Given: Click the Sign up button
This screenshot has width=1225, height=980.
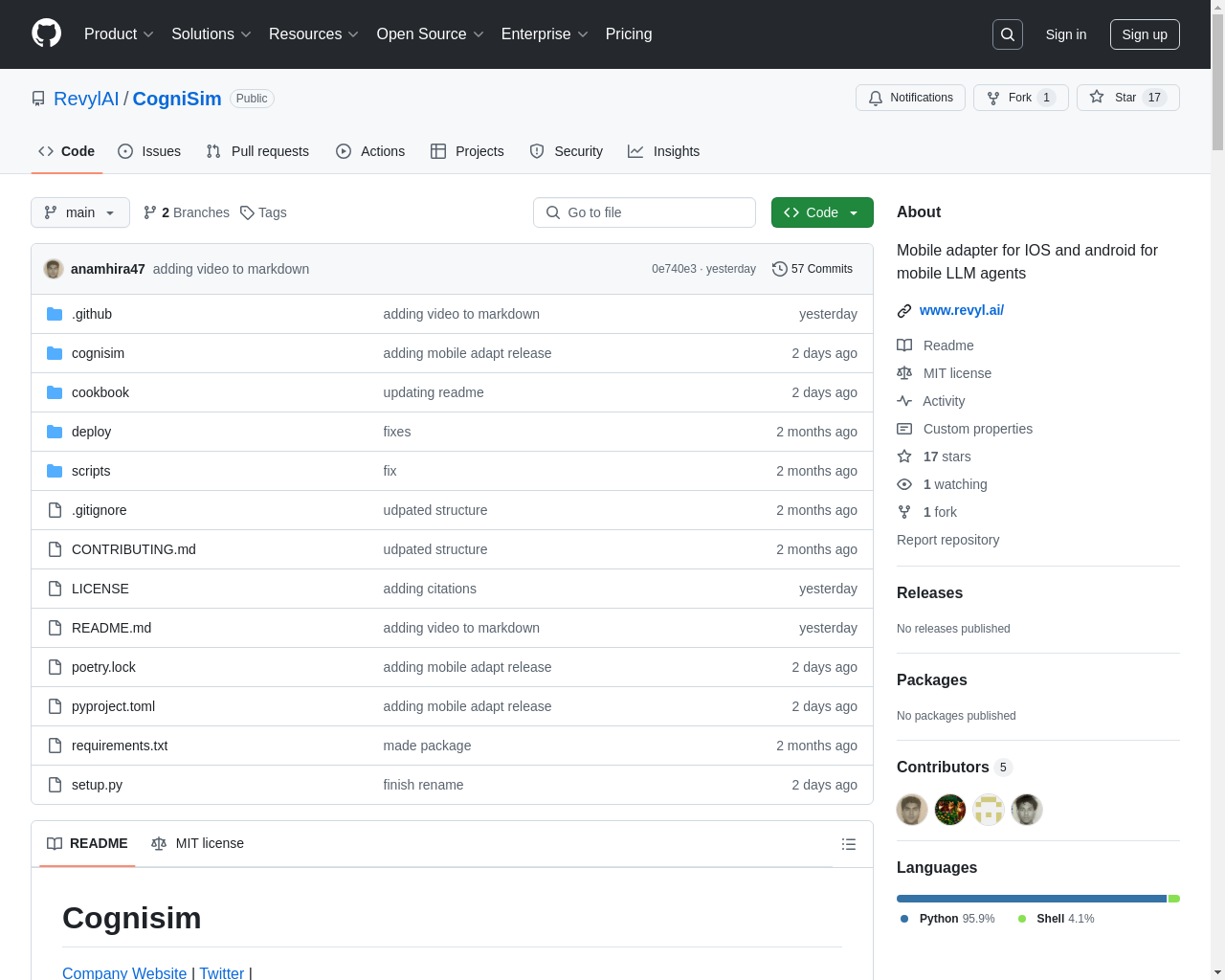Looking at the screenshot, I should [1145, 34].
